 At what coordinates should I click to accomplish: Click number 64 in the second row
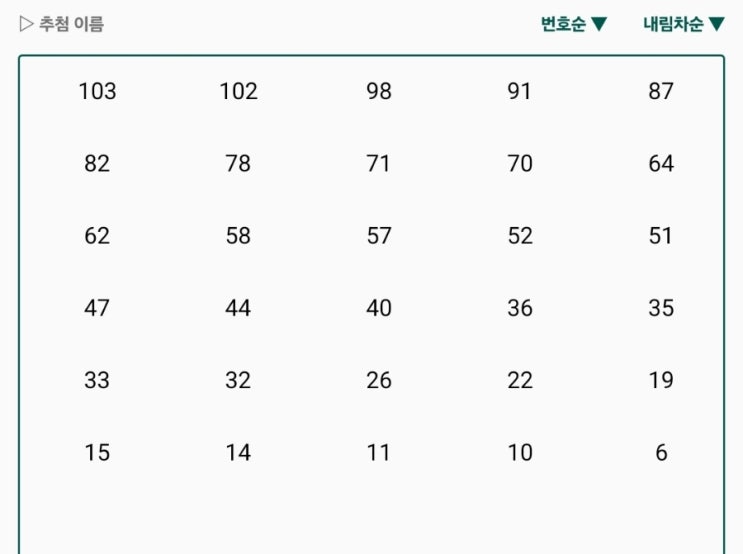click(661, 163)
